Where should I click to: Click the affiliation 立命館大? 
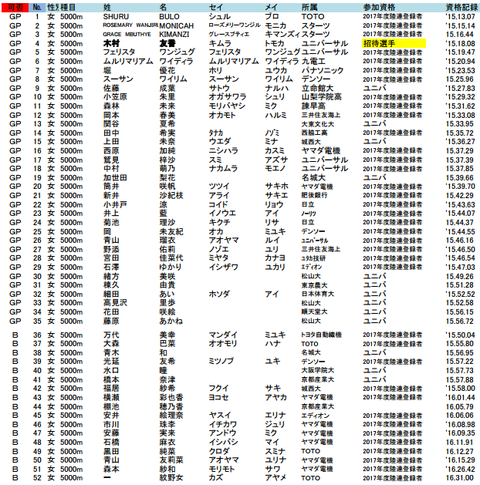point(317,88)
